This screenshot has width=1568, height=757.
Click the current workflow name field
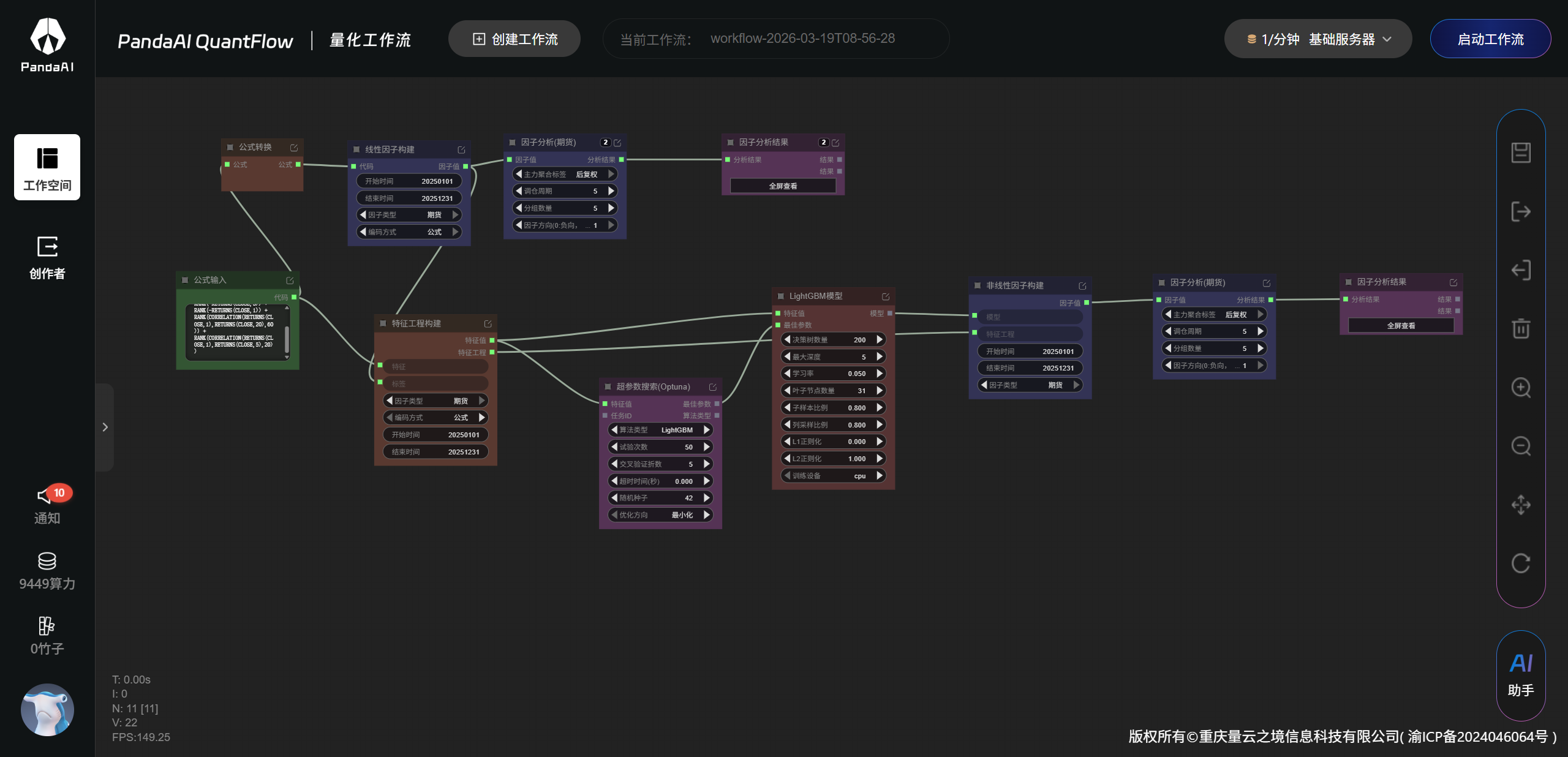point(775,39)
